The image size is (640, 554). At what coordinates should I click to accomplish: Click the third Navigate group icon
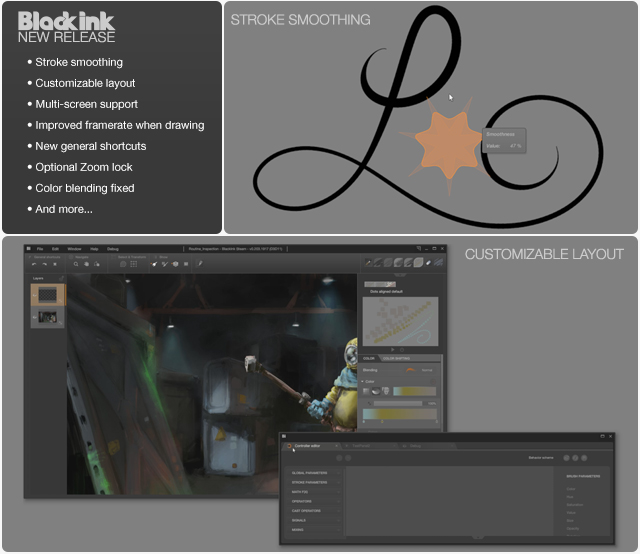pos(97,264)
